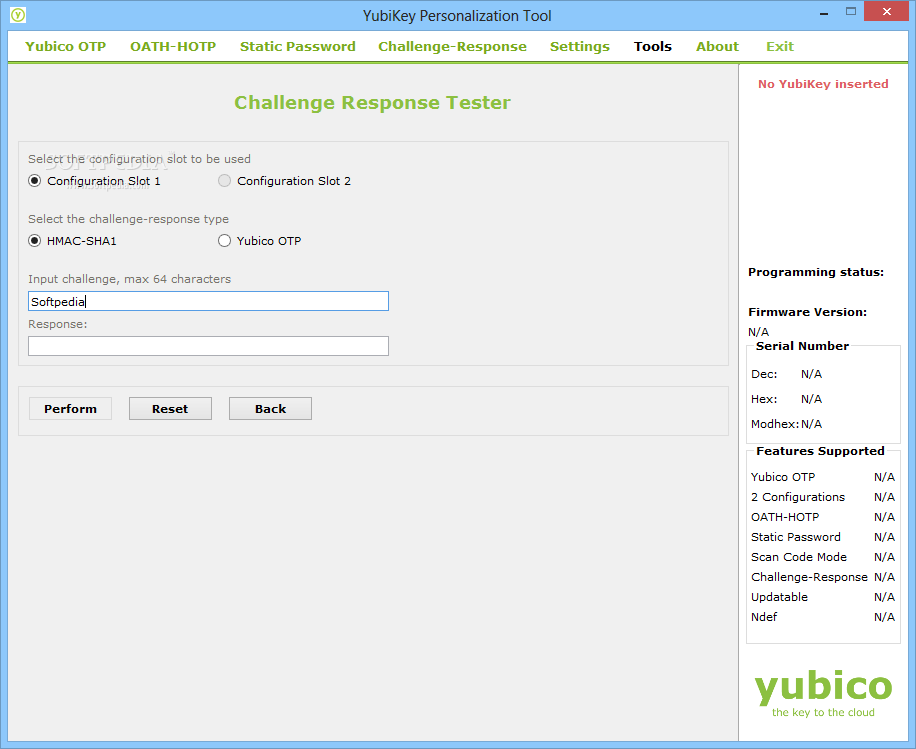Minimize the YubiKey Personalization Tool window
The height and width of the screenshot is (749, 916).
pyautogui.click(x=824, y=12)
